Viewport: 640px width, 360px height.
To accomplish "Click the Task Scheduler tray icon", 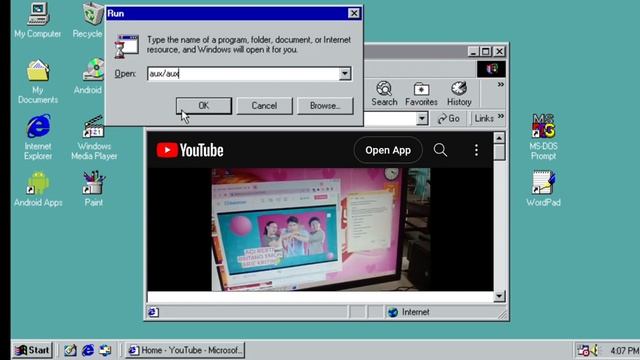I will pyautogui.click(x=583, y=350).
